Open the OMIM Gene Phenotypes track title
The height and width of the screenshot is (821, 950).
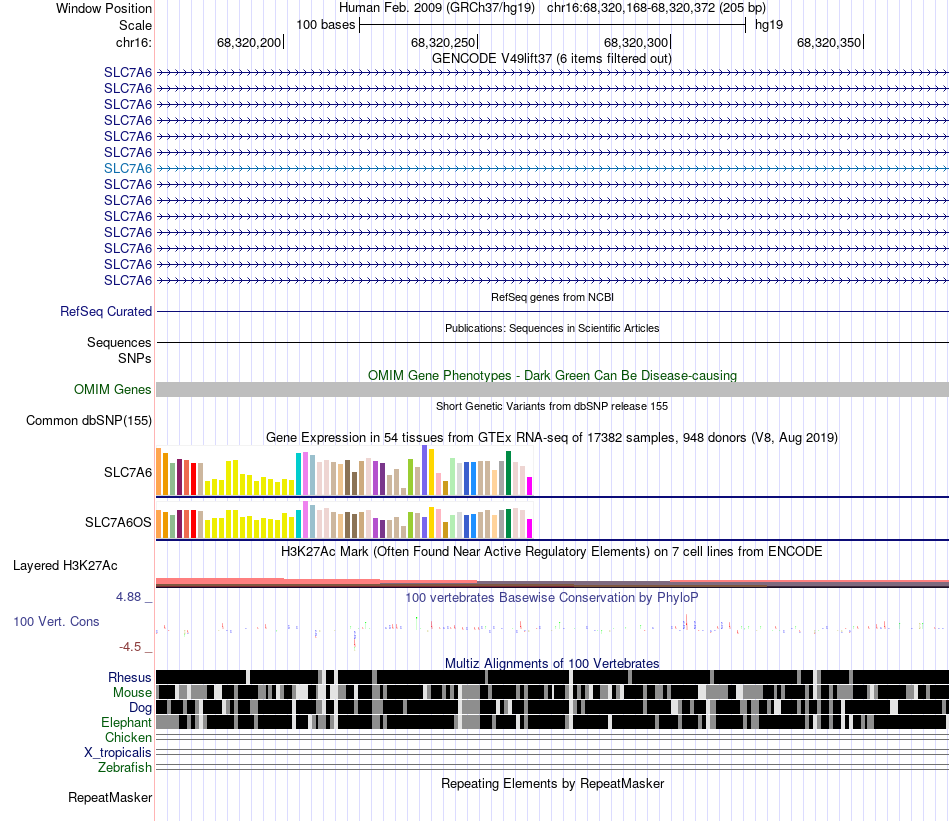point(552,376)
